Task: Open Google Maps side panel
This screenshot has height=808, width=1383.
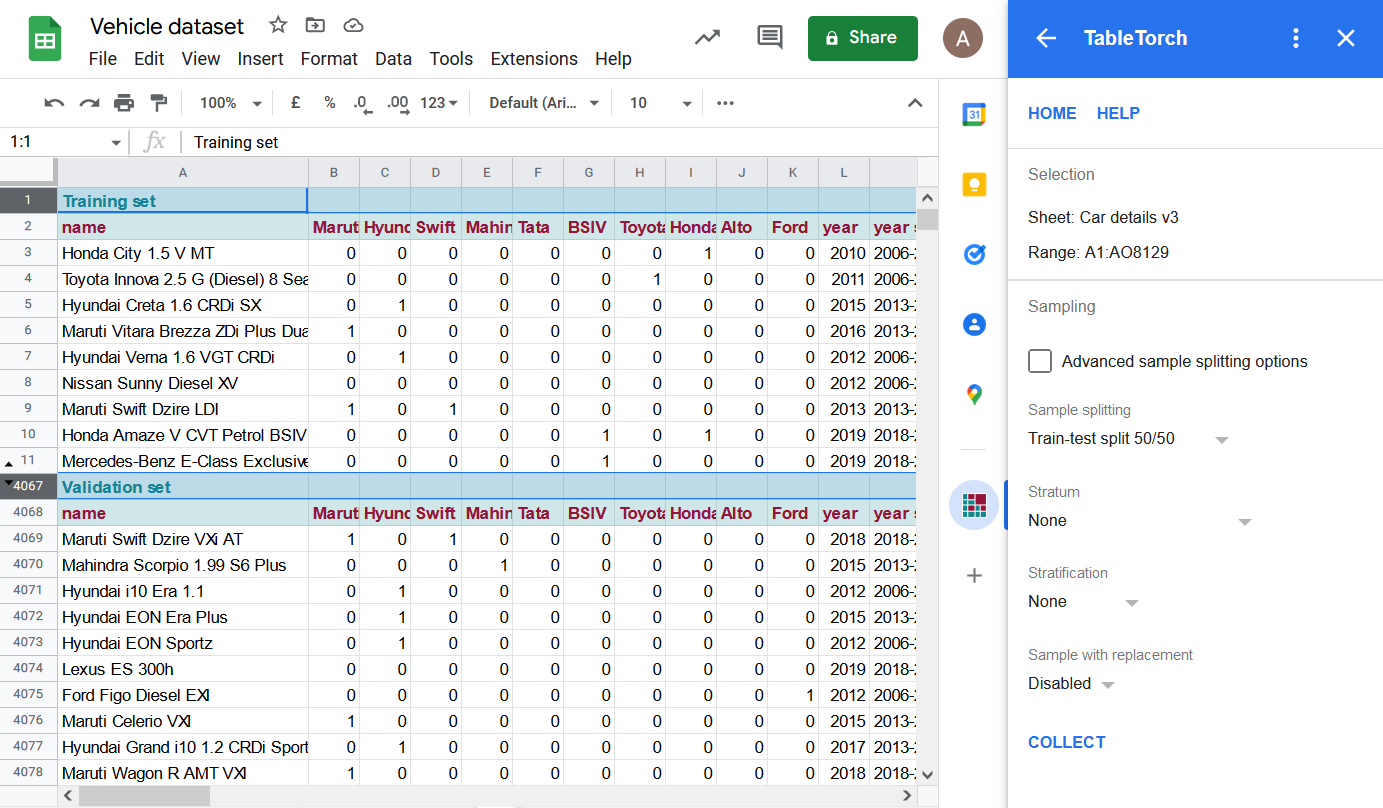Action: pyautogui.click(x=974, y=394)
